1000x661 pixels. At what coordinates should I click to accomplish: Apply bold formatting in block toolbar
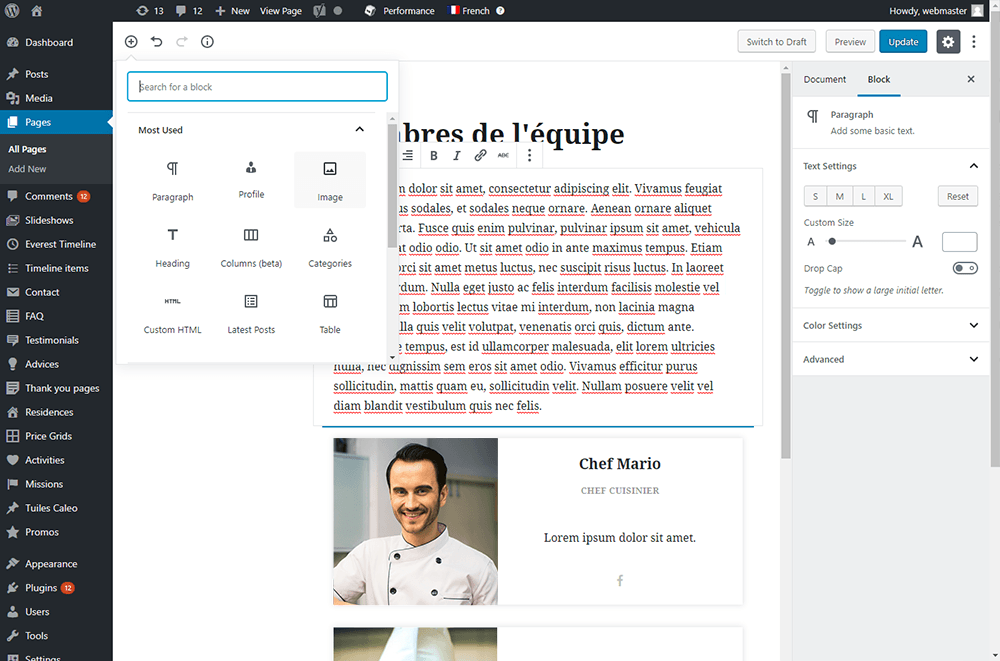click(434, 155)
